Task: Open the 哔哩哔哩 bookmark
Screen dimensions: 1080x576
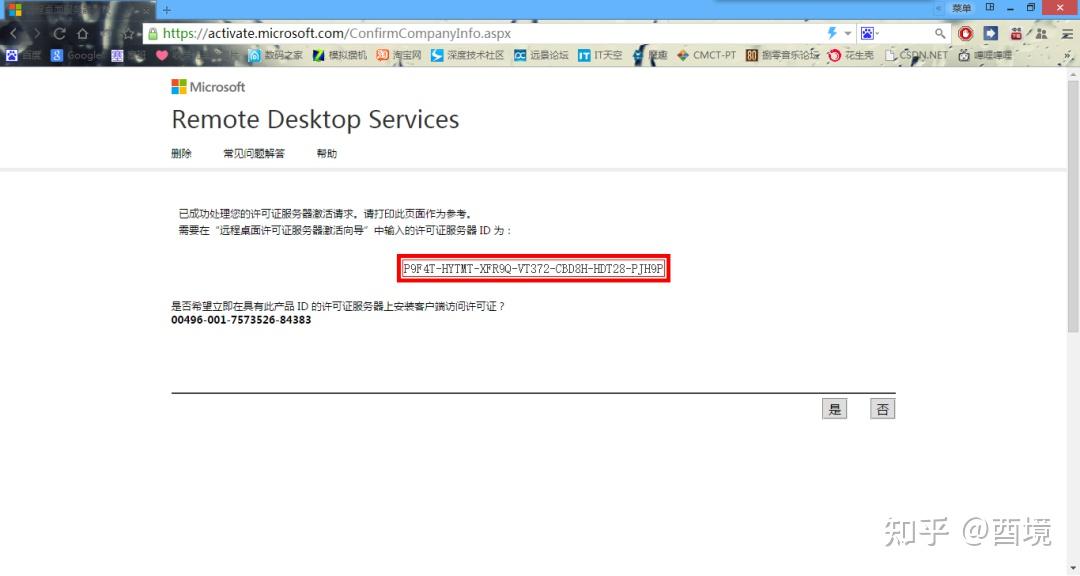Action: click(985, 55)
